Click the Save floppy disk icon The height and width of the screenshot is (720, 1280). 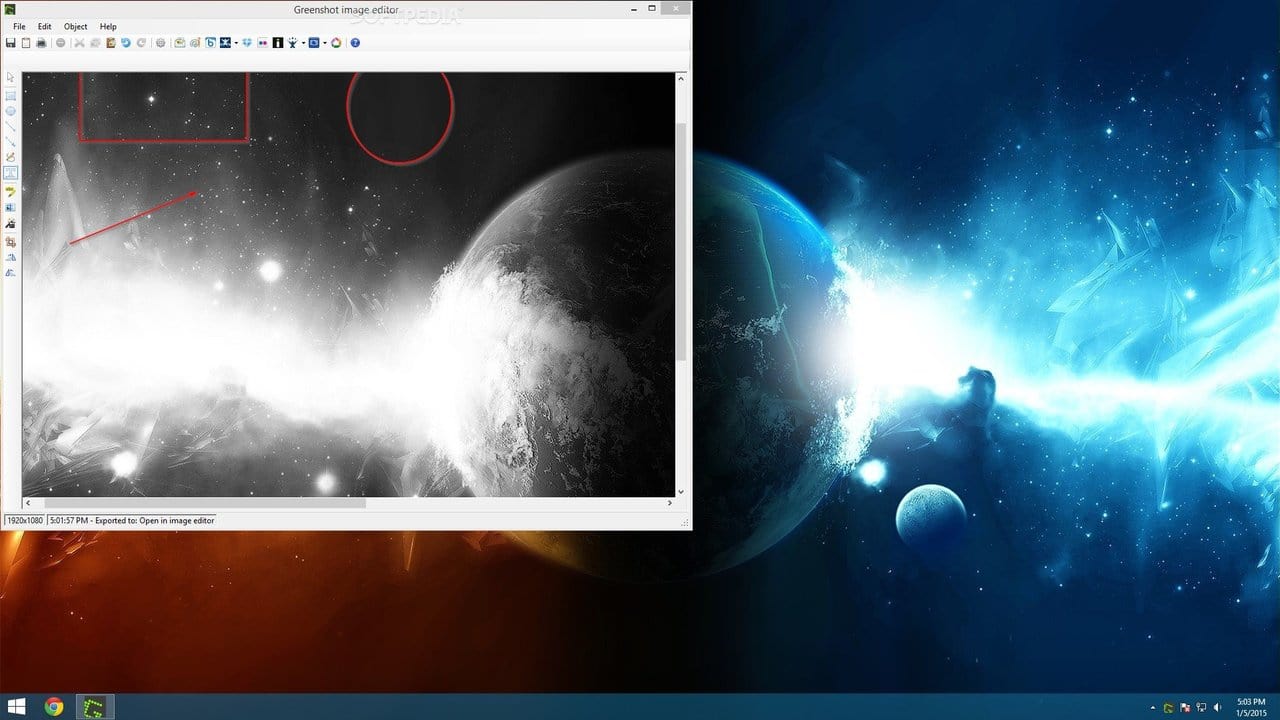click(10, 43)
